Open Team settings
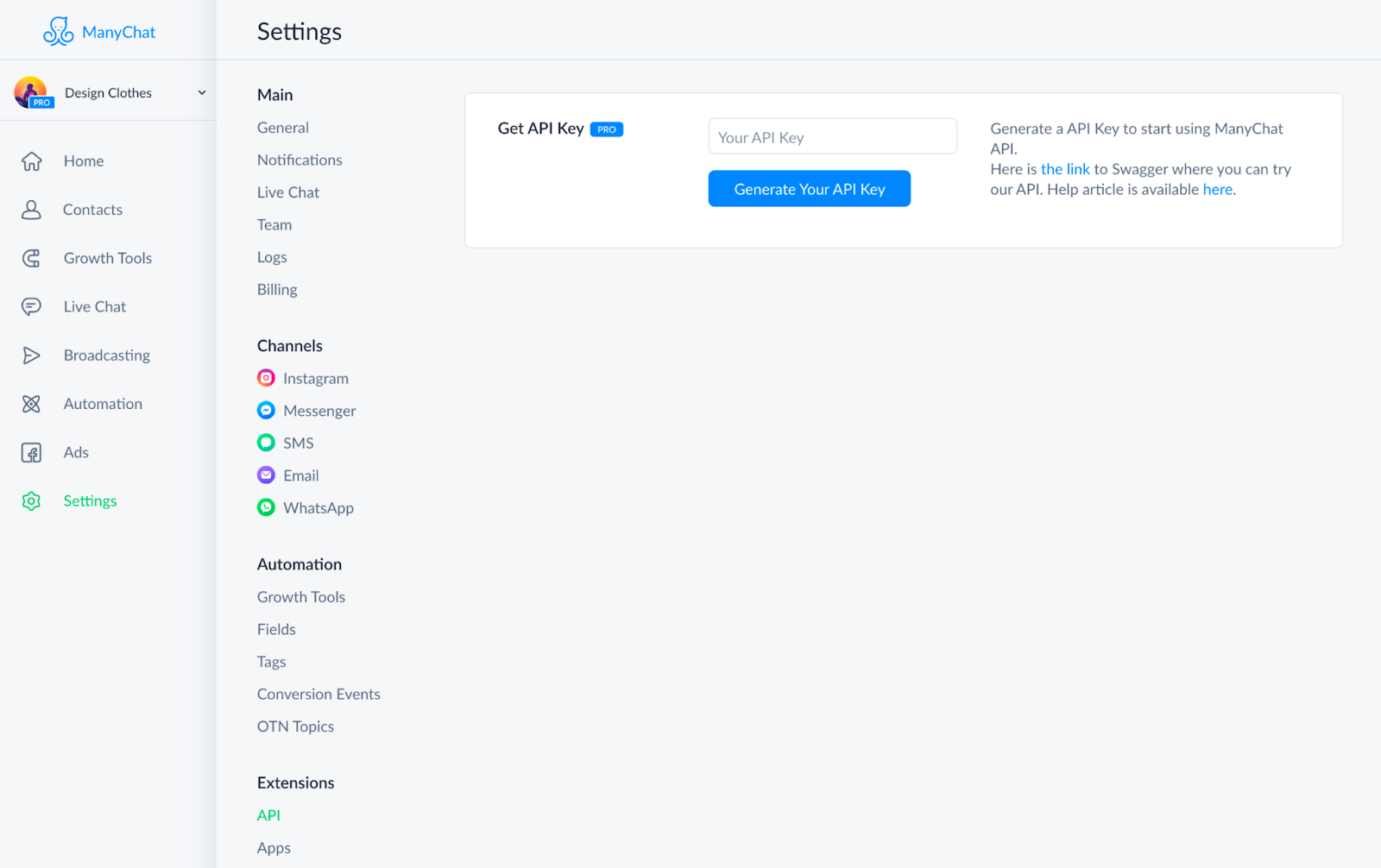 tap(274, 224)
